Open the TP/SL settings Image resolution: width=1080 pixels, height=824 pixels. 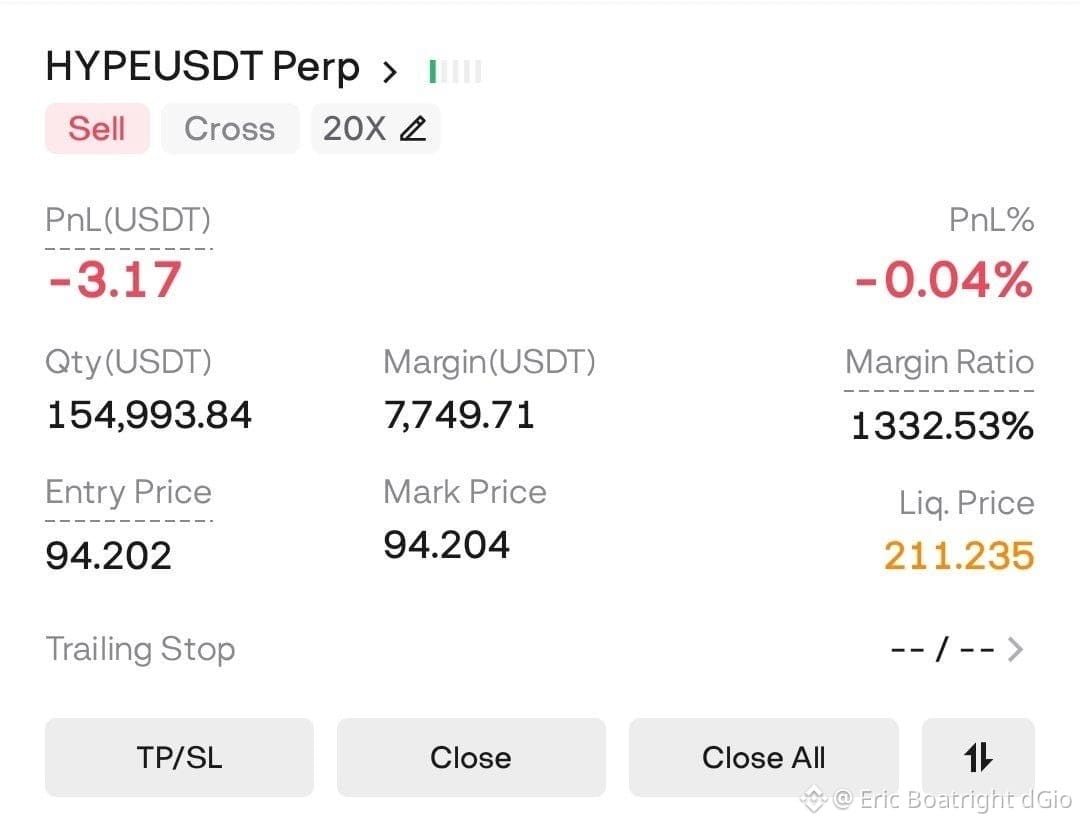(179, 757)
